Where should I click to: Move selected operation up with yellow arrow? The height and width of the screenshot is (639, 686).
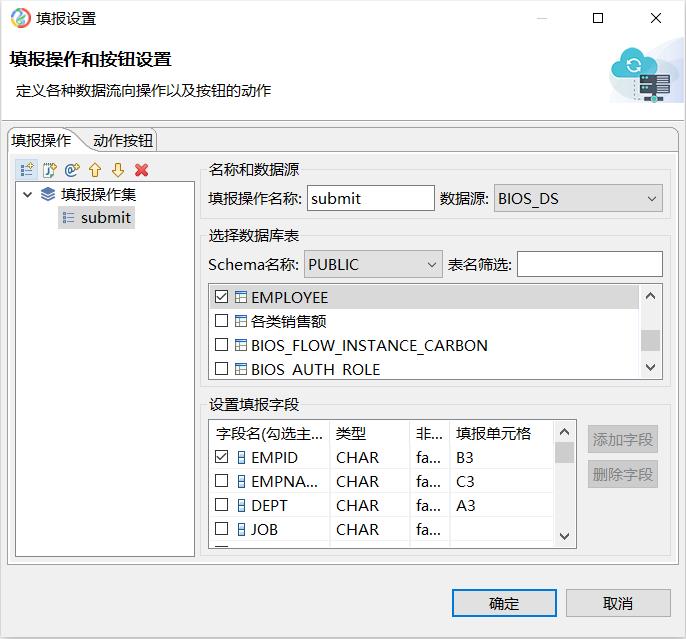[95, 170]
